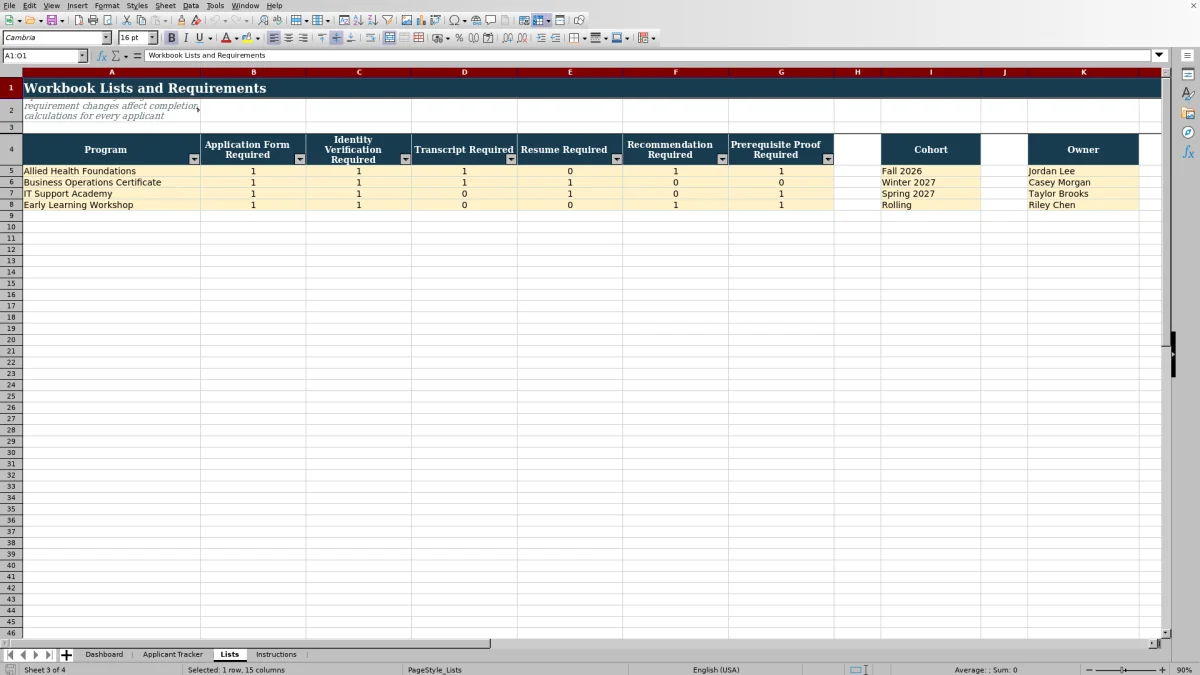Click the Clone Formatting paintbrush icon
Image resolution: width=1200 pixels, height=675 pixels.
click(x=181, y=20)
